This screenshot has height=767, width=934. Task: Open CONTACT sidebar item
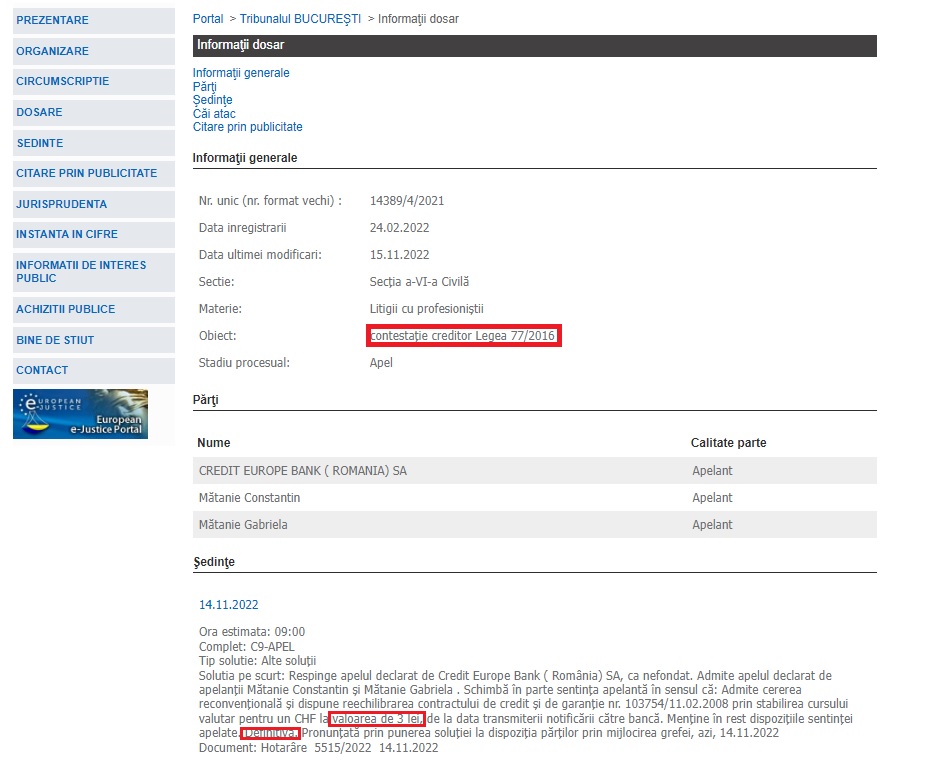coord(94,370)
